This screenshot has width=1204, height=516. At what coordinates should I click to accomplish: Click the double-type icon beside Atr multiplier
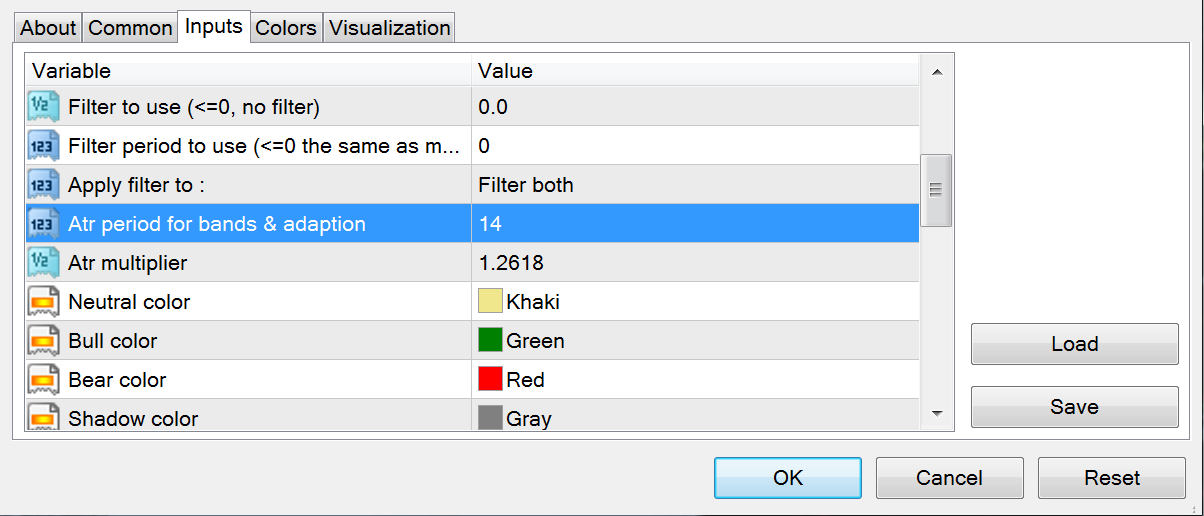coord(44,263)
